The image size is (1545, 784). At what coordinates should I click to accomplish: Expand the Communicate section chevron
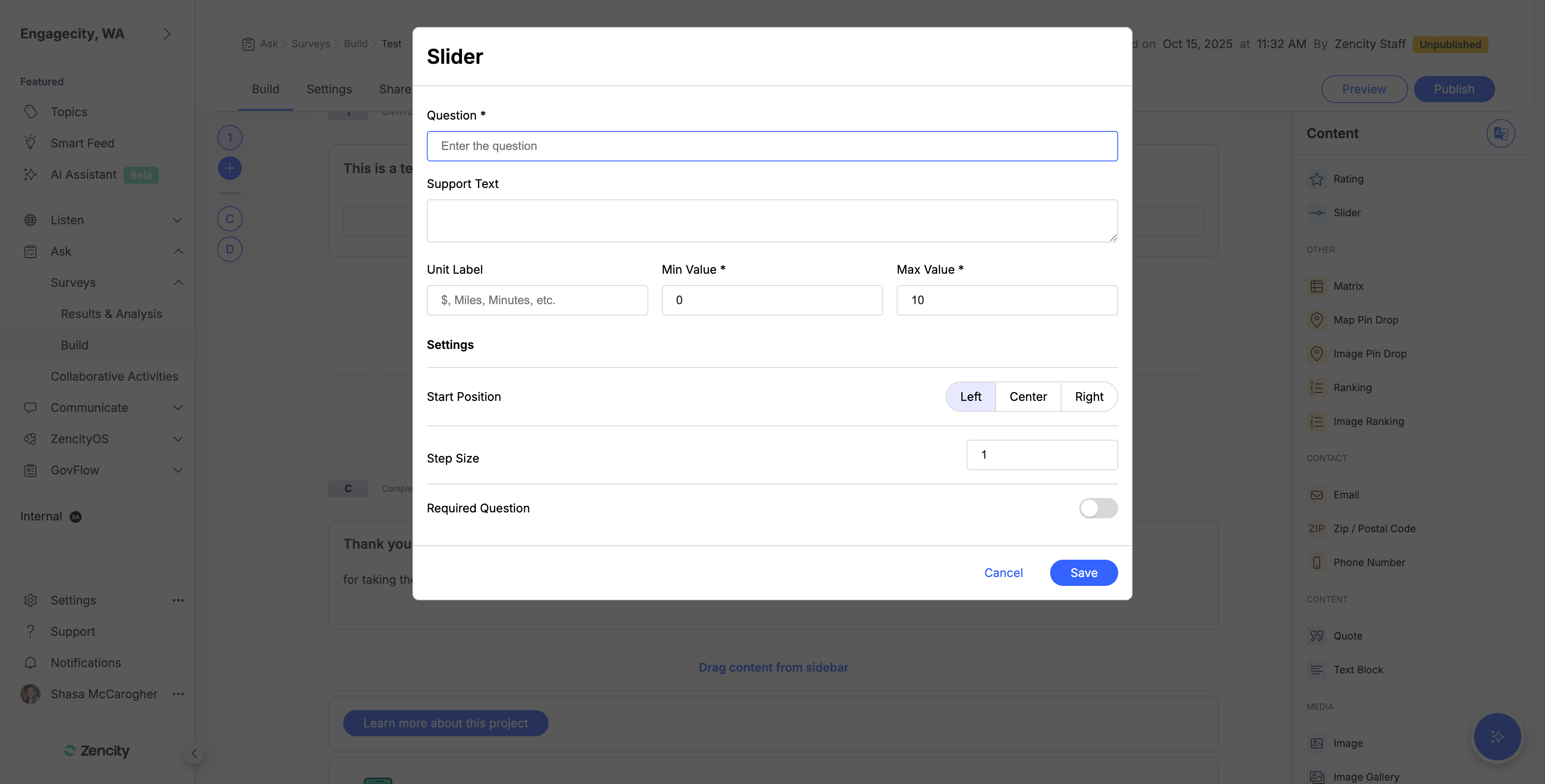(x=177, y=408)
